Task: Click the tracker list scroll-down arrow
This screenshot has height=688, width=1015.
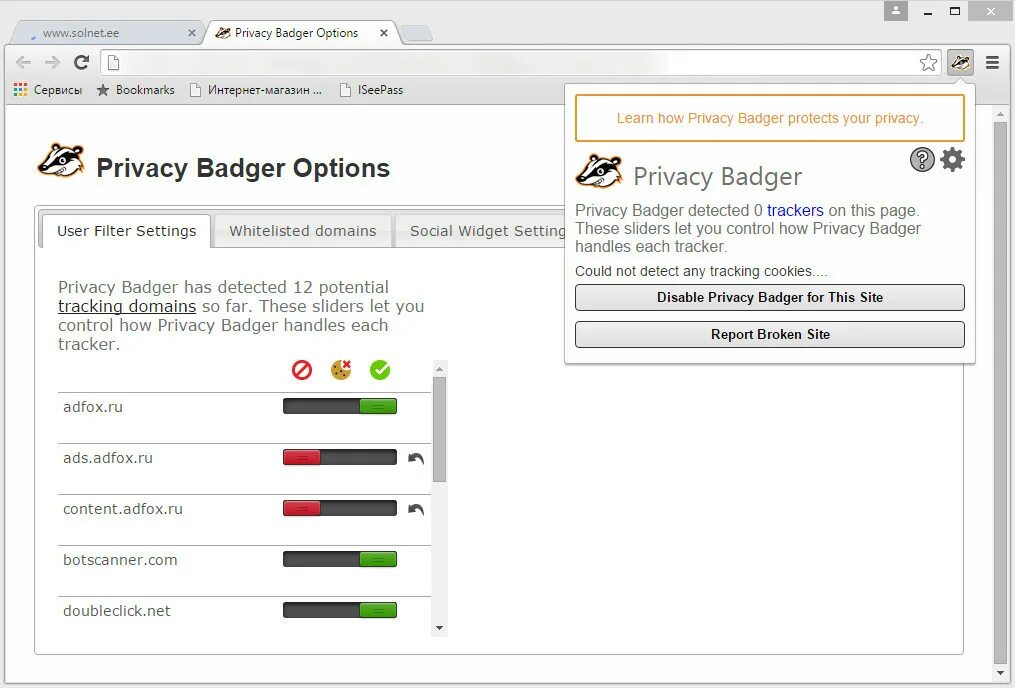Action: (440, 628)
